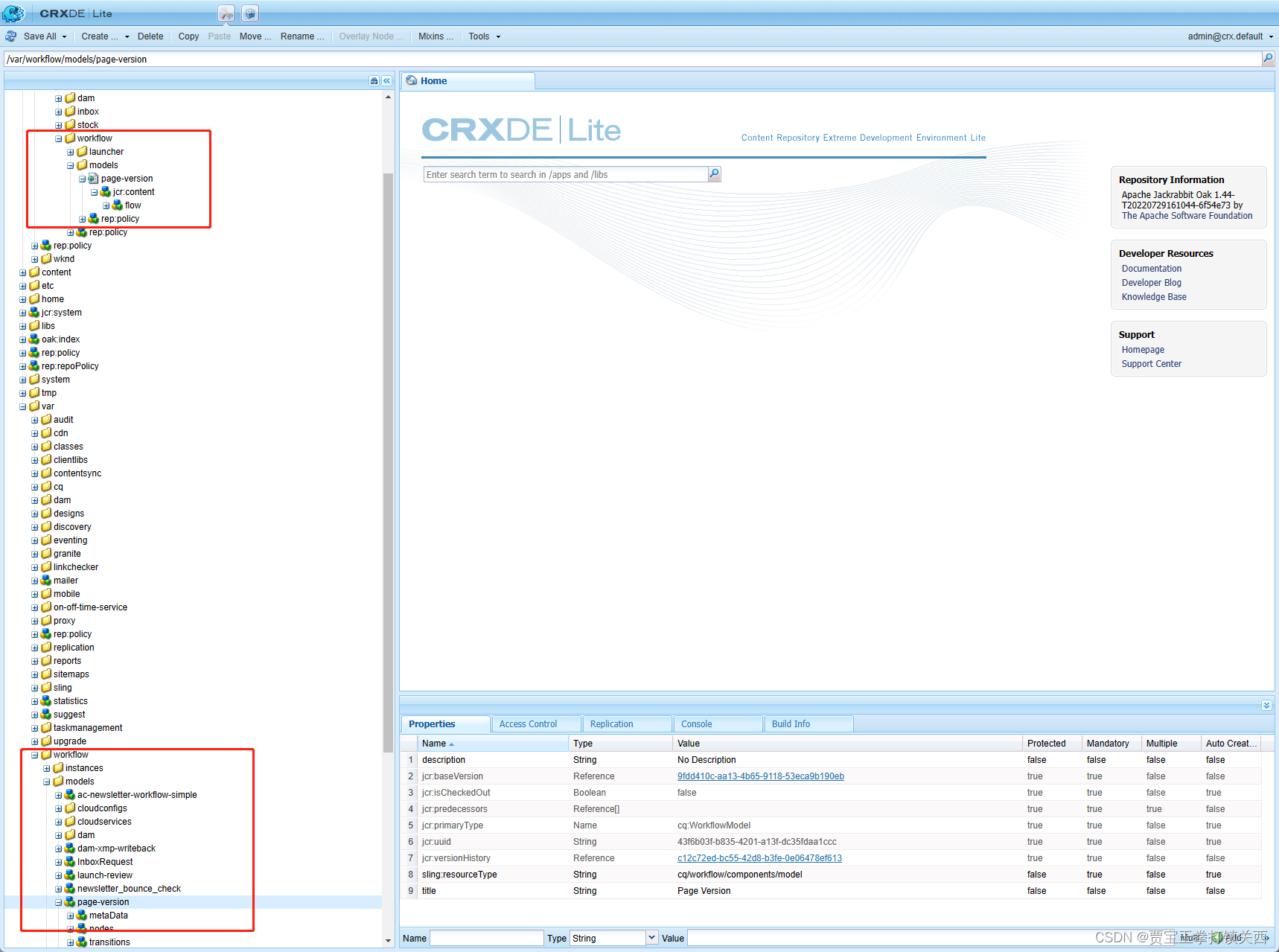Viewport: 1279px width, 952px height.
Task: Click the Replication tab
Action: coord(611,723)
